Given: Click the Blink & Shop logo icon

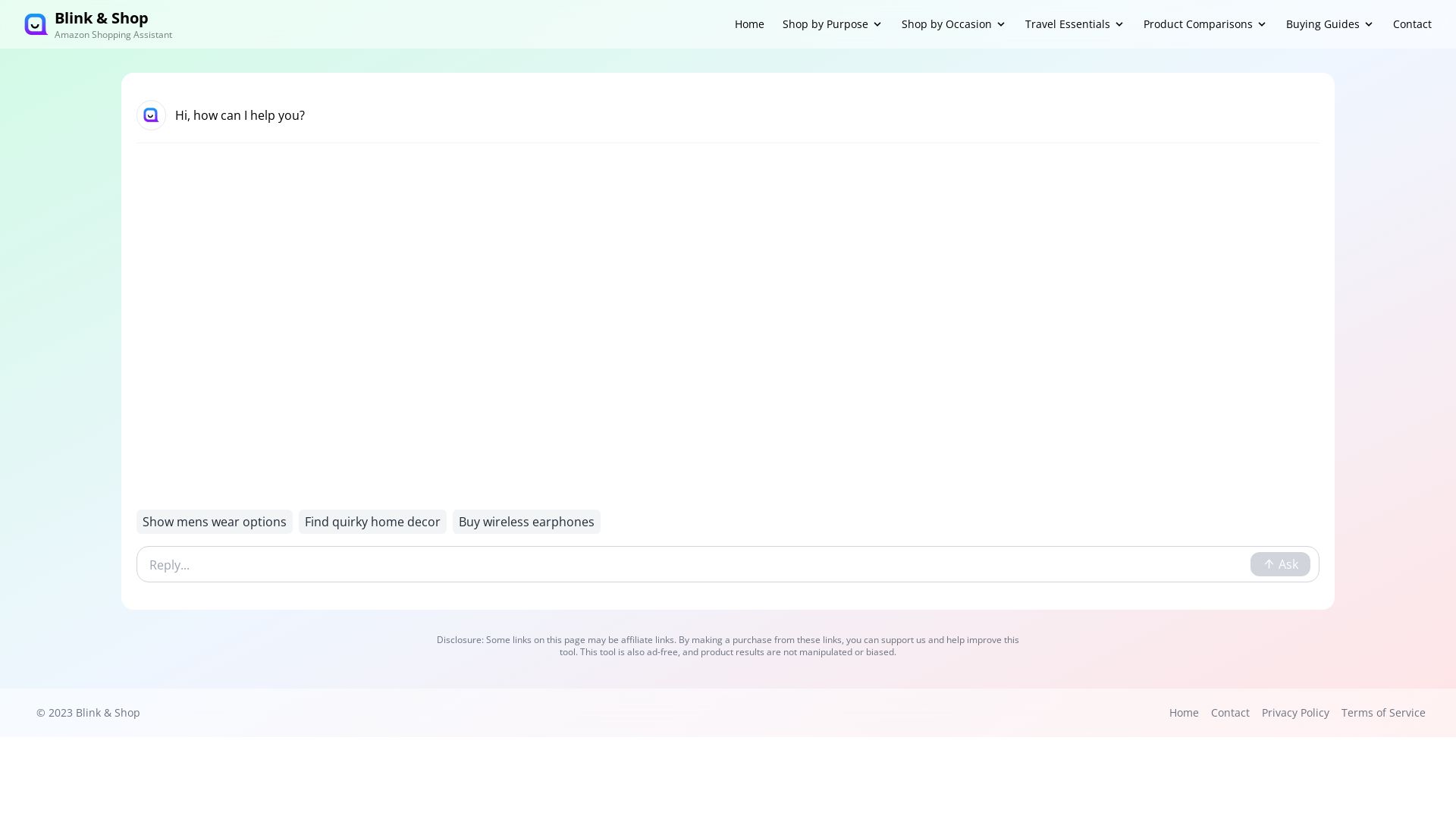Looking at the screenshot, I should coord(36,24).
